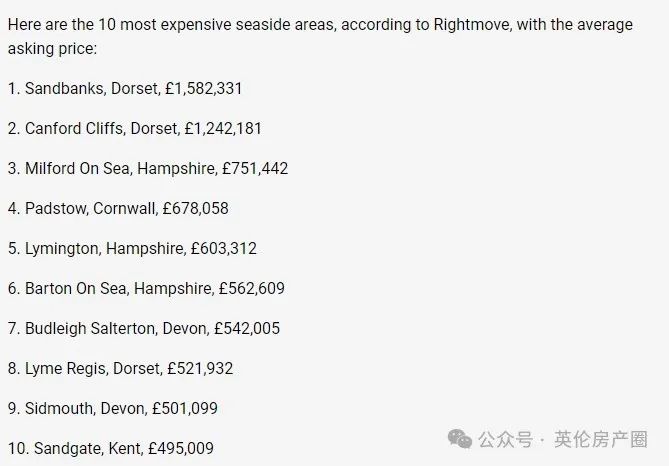Select the Sidmouth, Devon list entry
The width and height of the screenshot is (669, 466).
click(x=113, y=408)
